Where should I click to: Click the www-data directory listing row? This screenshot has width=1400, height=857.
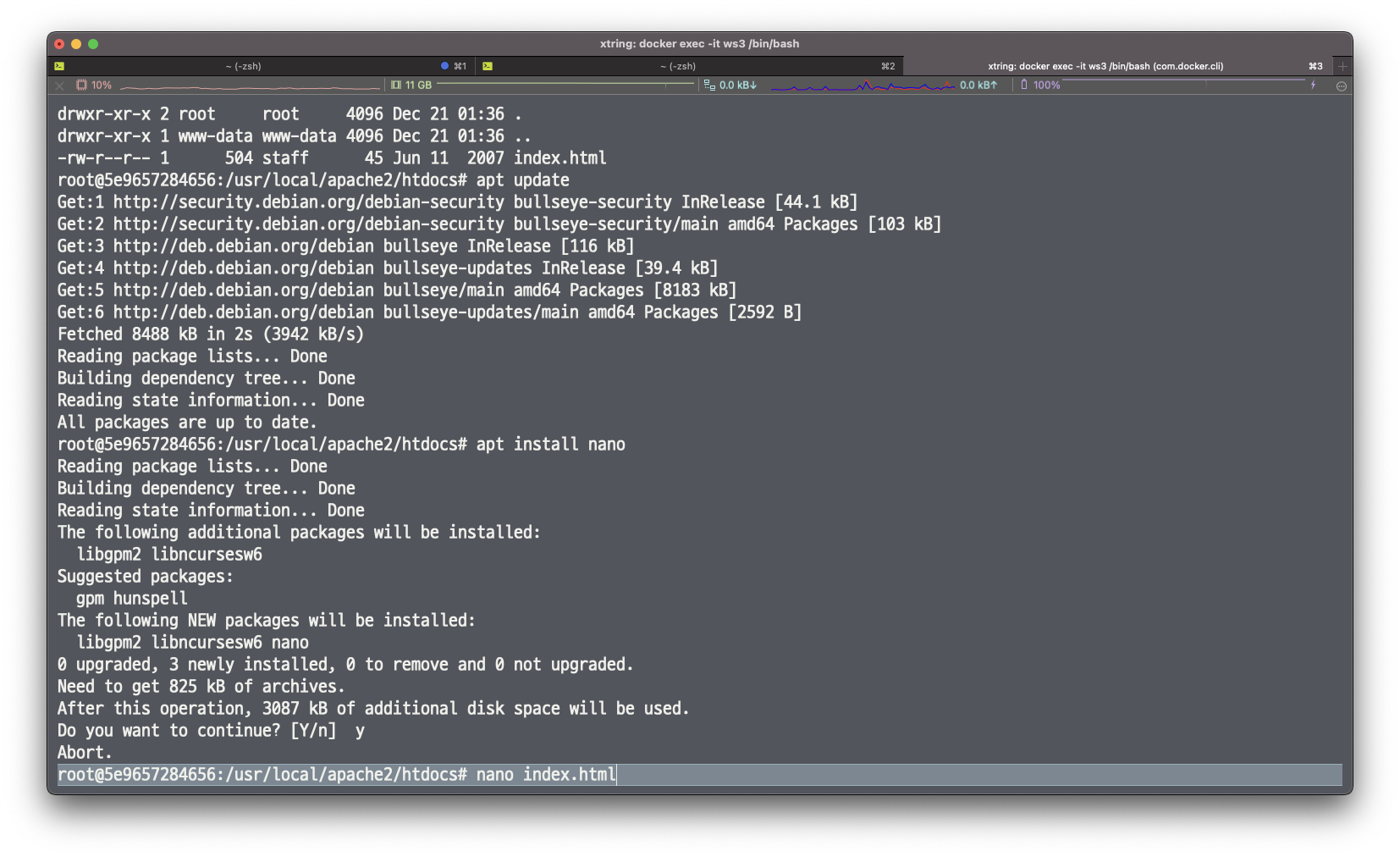coord(294,135)
